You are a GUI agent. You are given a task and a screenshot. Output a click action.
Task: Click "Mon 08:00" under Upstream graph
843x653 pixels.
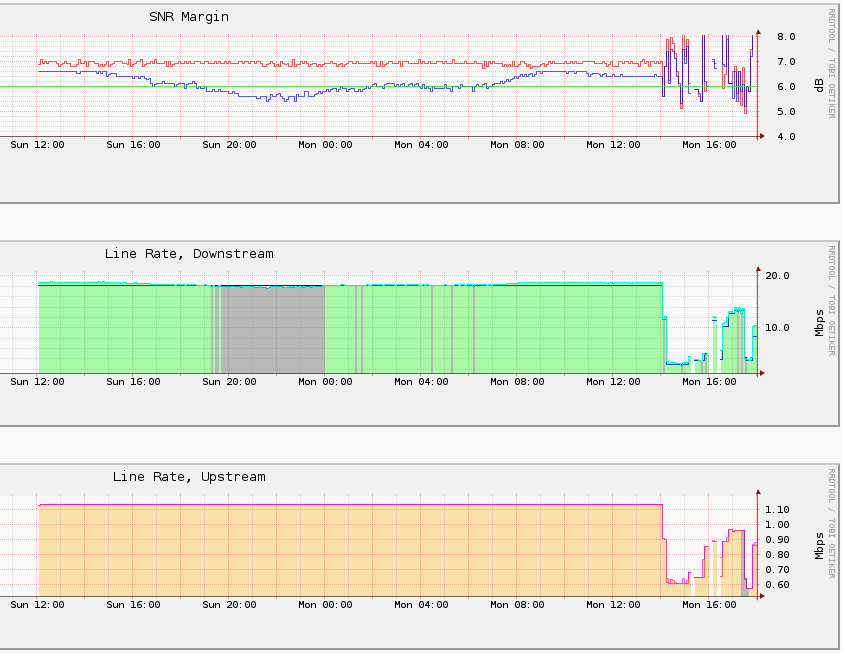pos(517,605)
